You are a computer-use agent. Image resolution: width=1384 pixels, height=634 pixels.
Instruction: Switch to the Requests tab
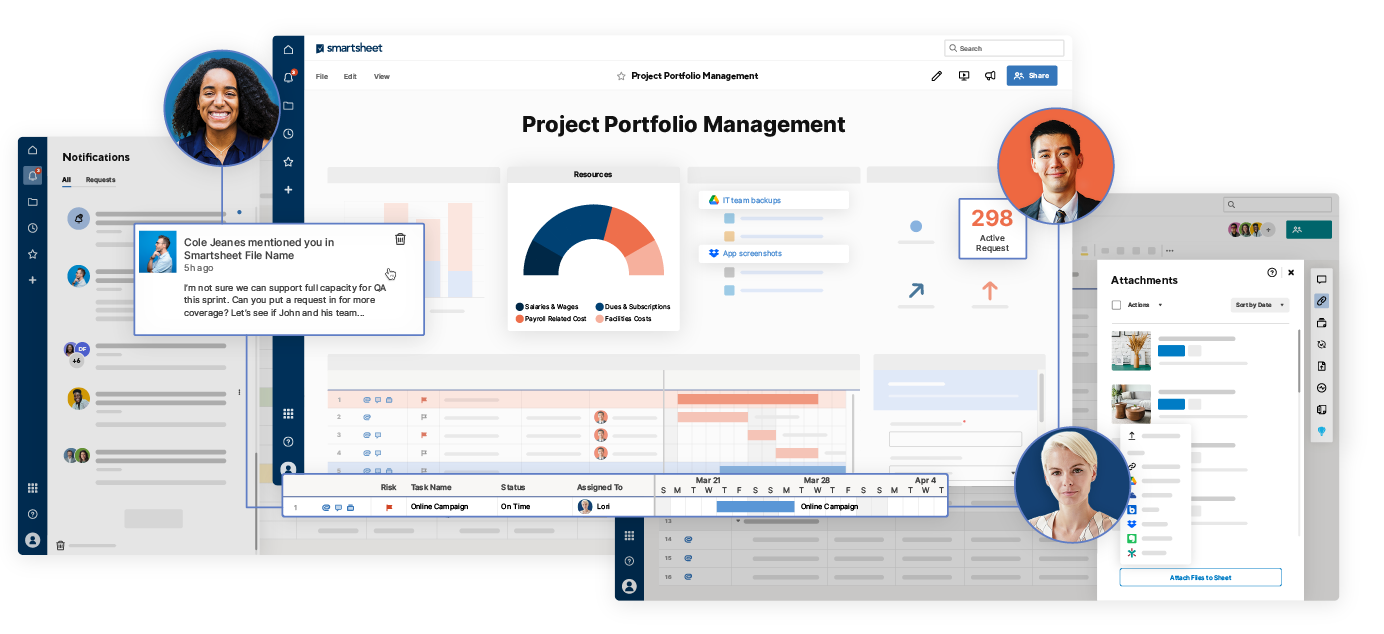[x=99, y=180]
